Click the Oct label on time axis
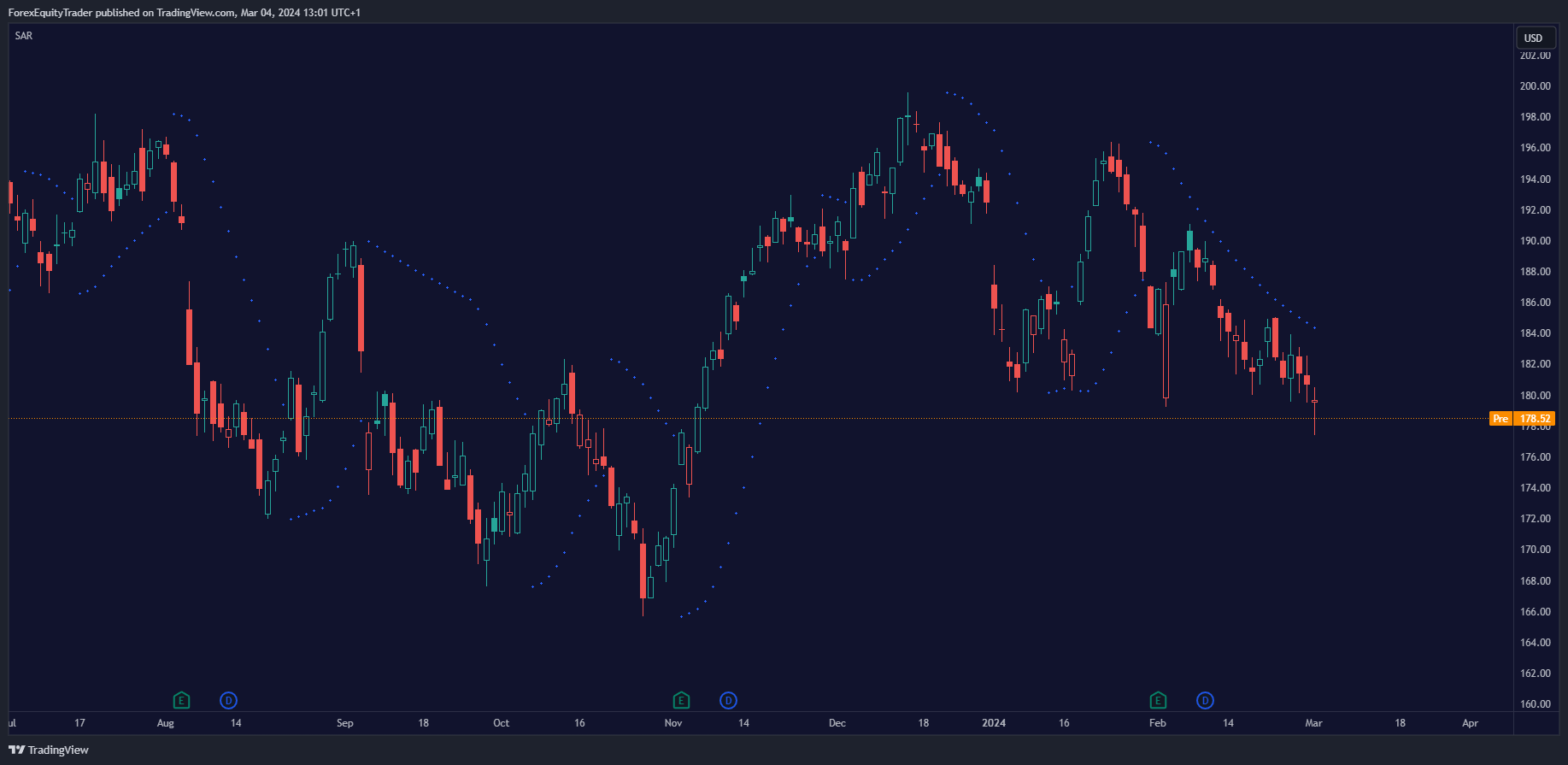This screenshot has width=1568, height=765. [502, 723]
